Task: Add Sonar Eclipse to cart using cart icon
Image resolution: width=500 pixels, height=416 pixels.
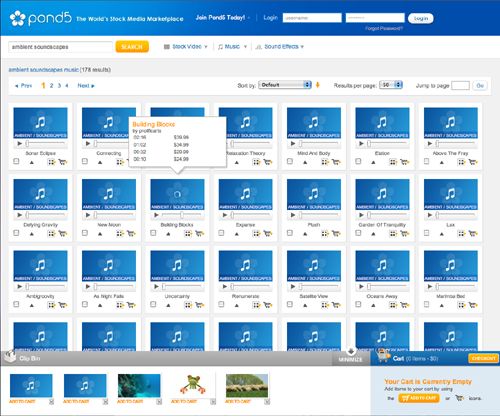Action: click(63, 162)
